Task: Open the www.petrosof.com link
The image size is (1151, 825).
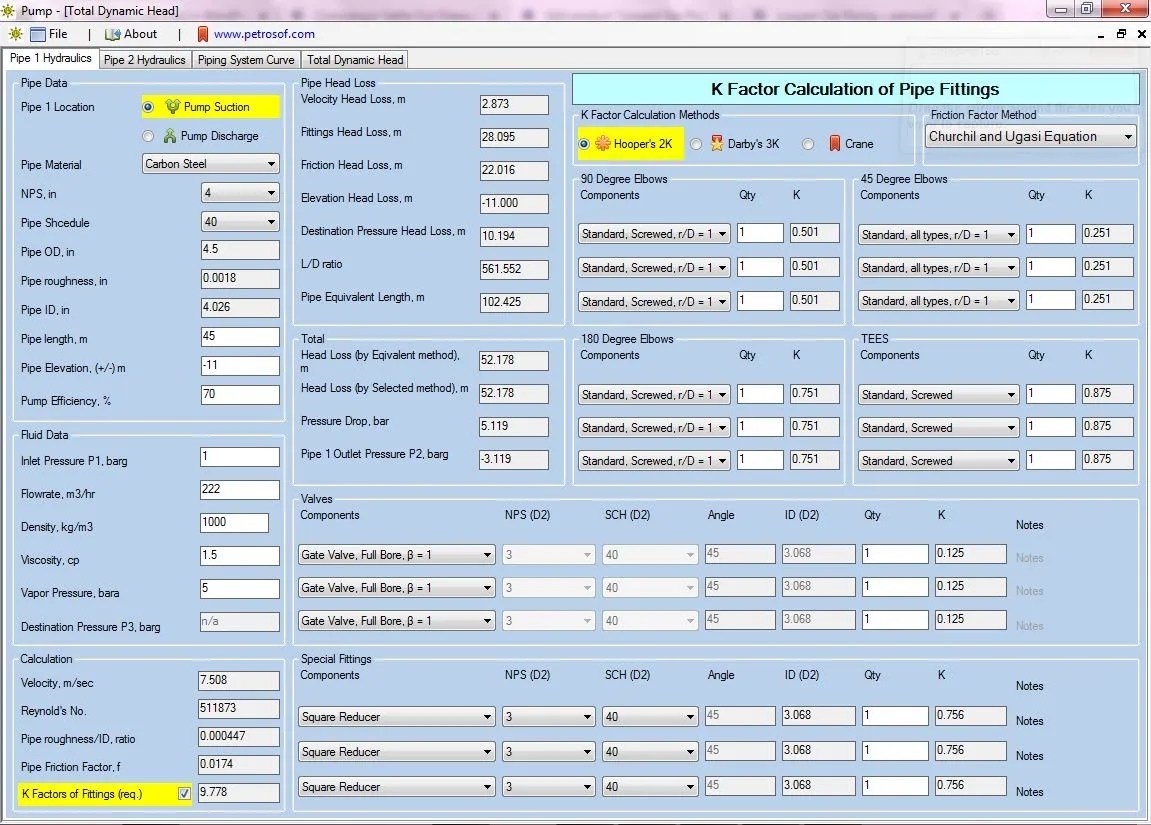Action: click(264, 34)
